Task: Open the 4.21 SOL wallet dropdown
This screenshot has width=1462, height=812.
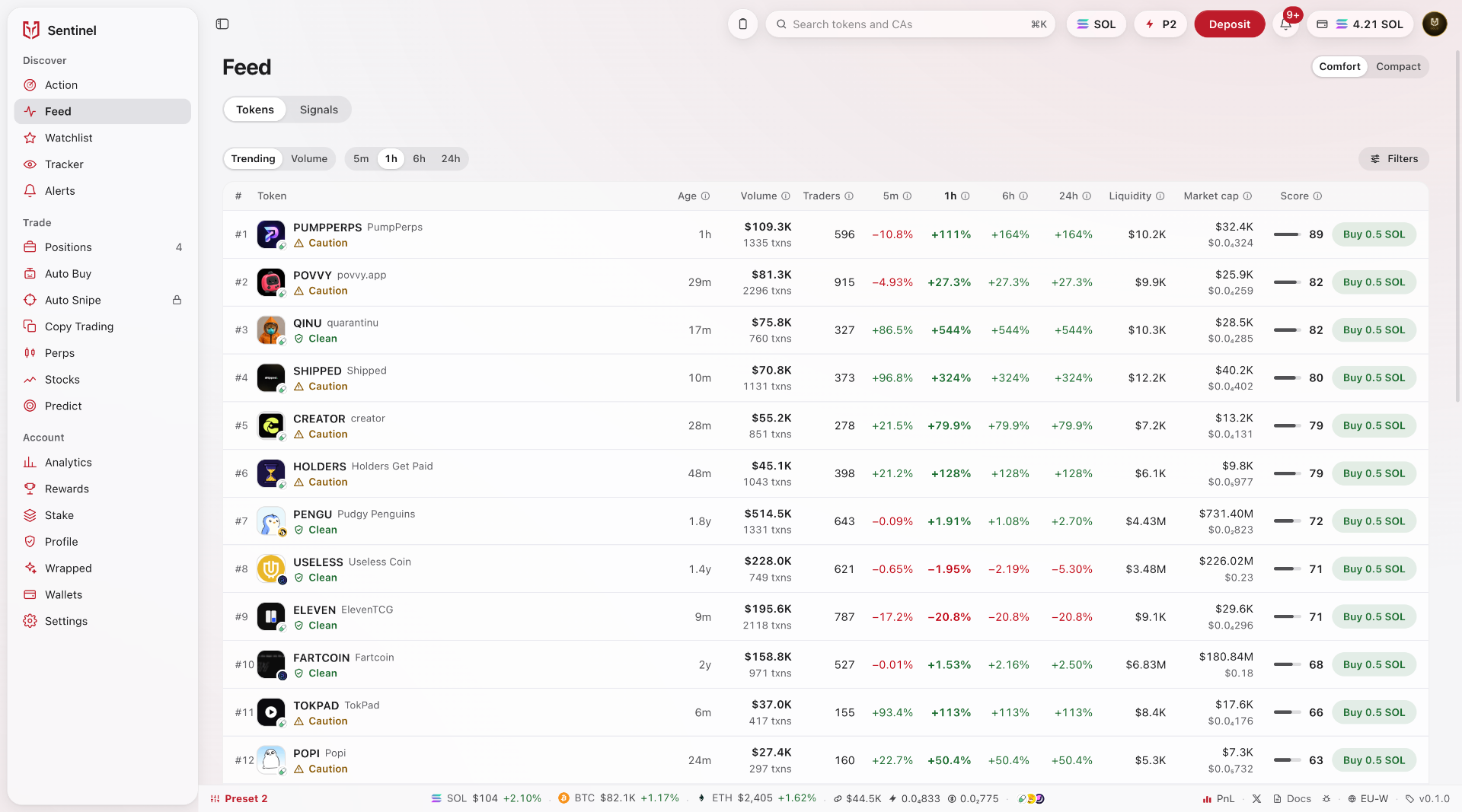Action: point(1361,24)
